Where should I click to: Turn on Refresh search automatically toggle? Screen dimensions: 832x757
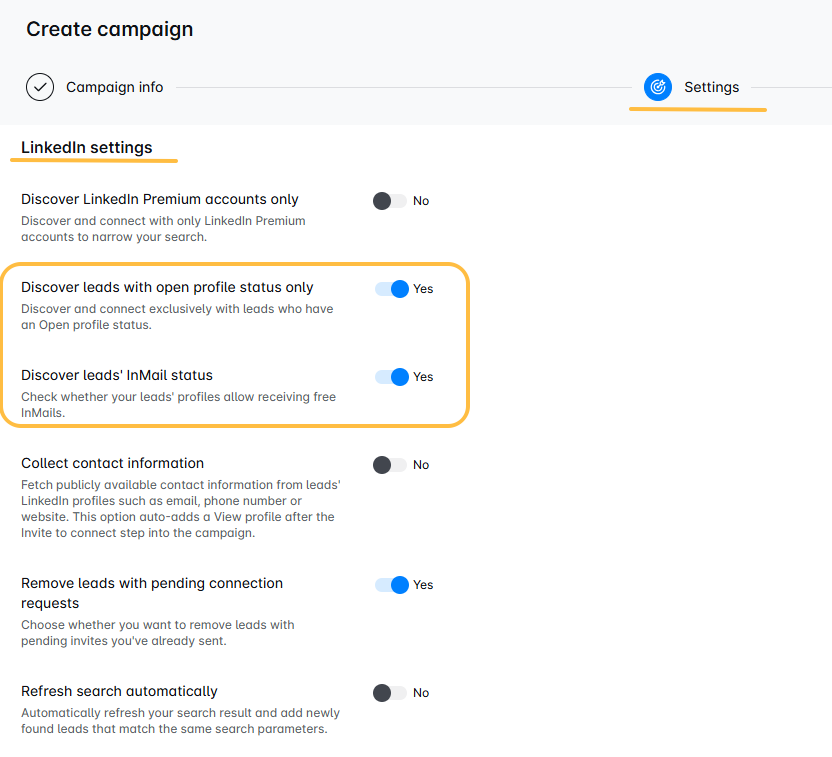[x=389, y=693]
